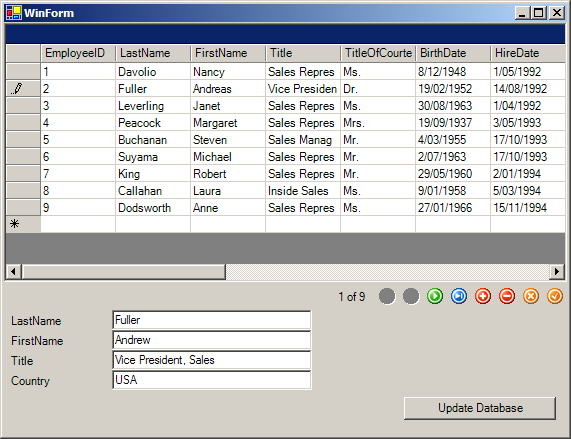This screenshot has width=571, height=439.
Task: Click the Fuller last name grid cell
Action: click(153, 88)
